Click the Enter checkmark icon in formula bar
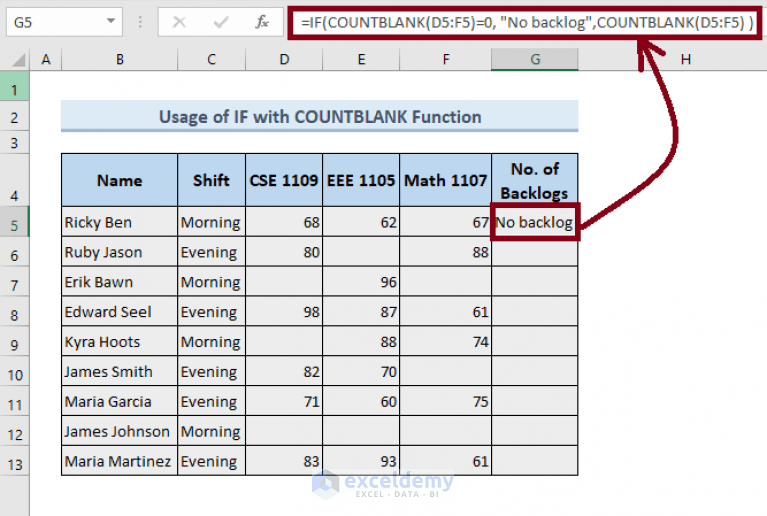The image size is (767, 516). pyautogui.click(x=221, y=22)
